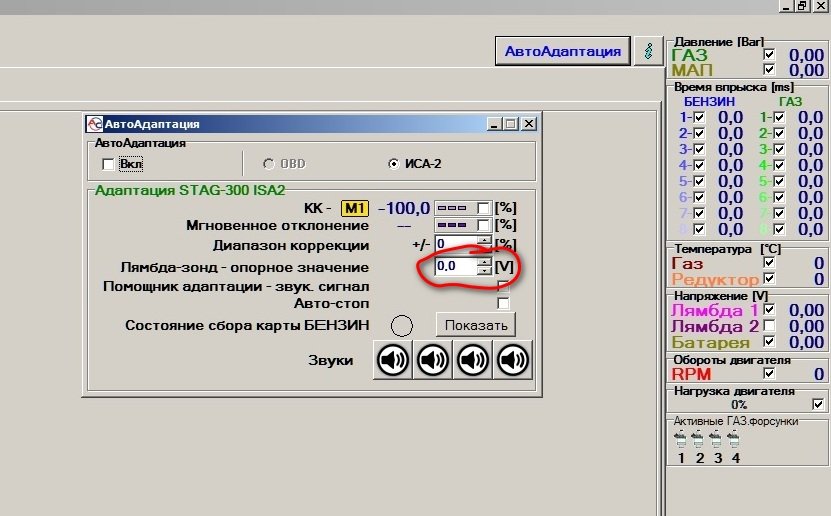This screenshot has width=831, height=516.
Task: Toggle the МАП pressure checkbox
Action: click(769, 69)
